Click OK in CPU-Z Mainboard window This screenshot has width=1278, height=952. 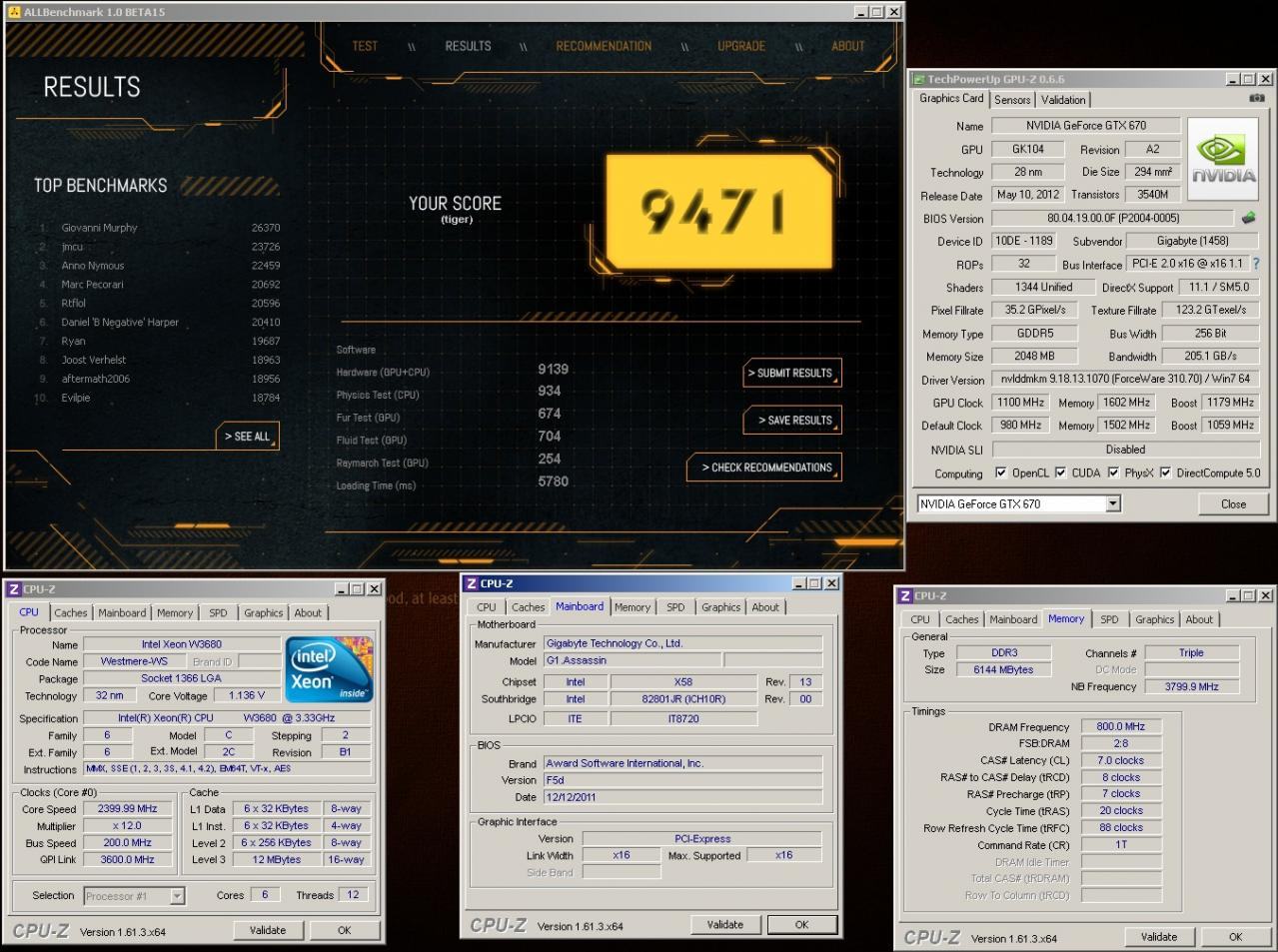pos(801,925)
